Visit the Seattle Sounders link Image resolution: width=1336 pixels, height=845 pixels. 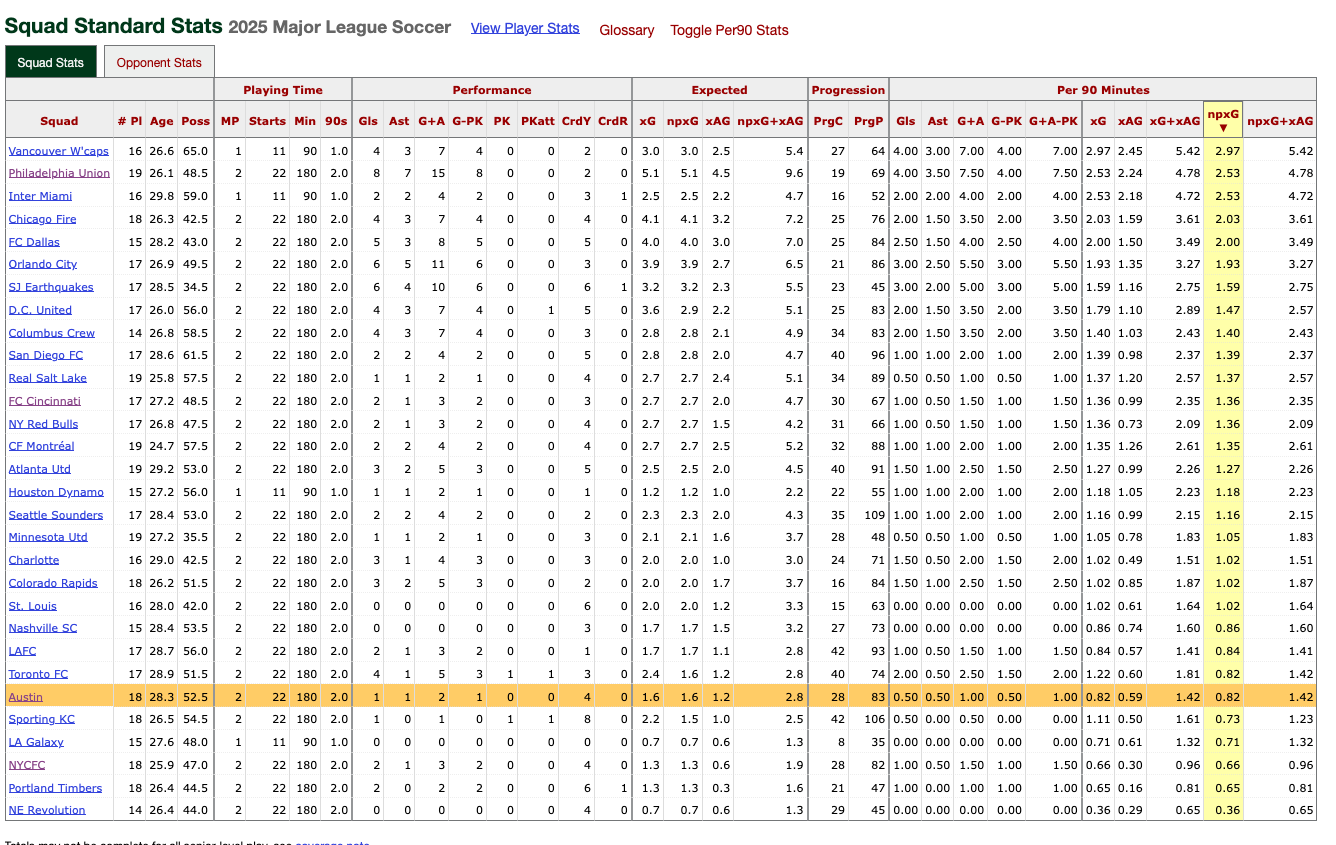coord(56,515)
